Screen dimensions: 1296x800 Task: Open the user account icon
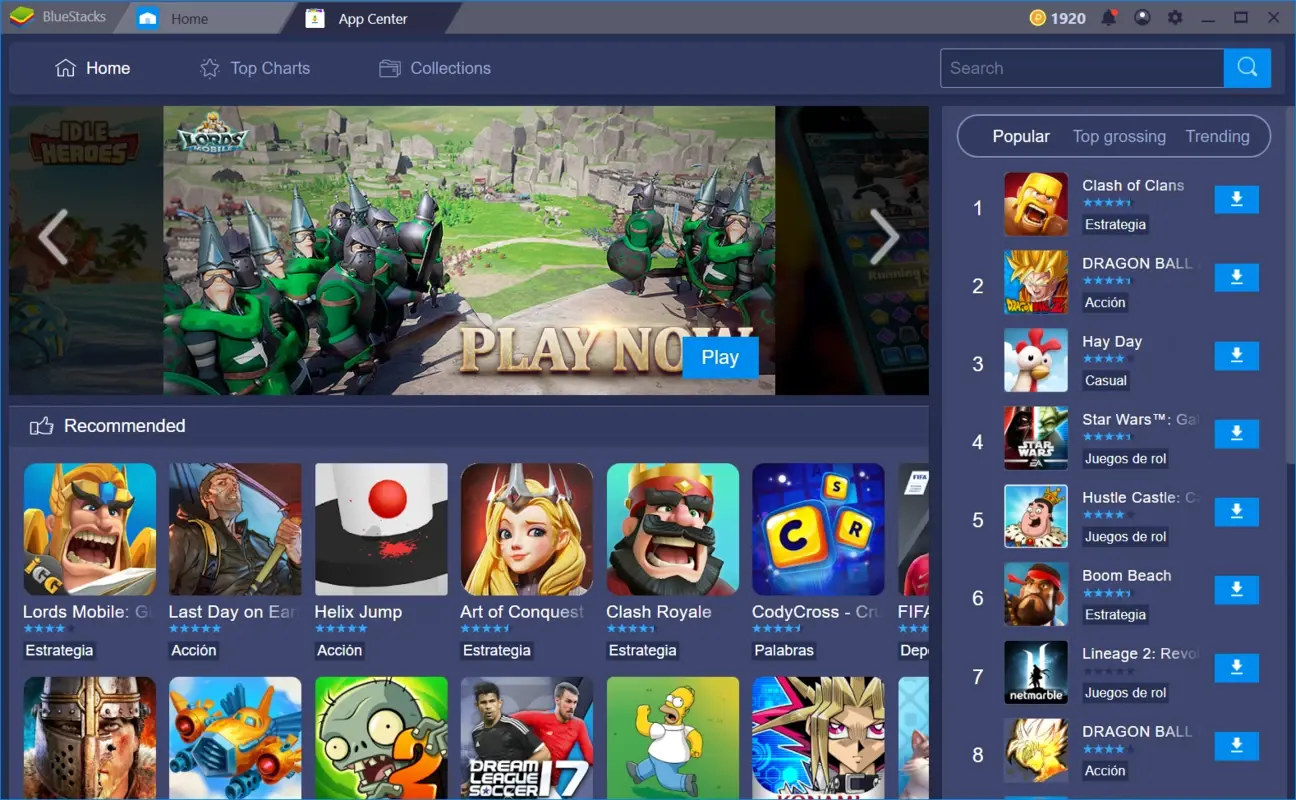(x=1142, y=17)
